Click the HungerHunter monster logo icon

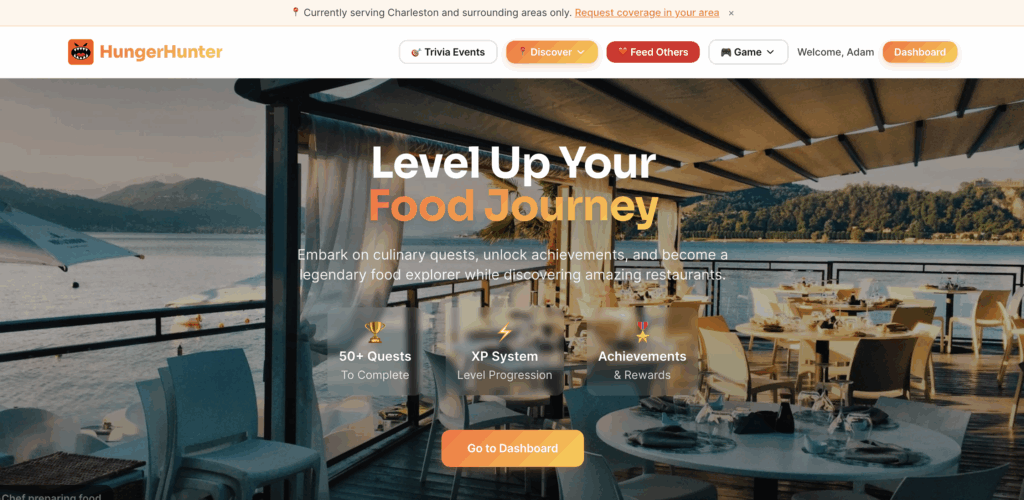(80, 52)
